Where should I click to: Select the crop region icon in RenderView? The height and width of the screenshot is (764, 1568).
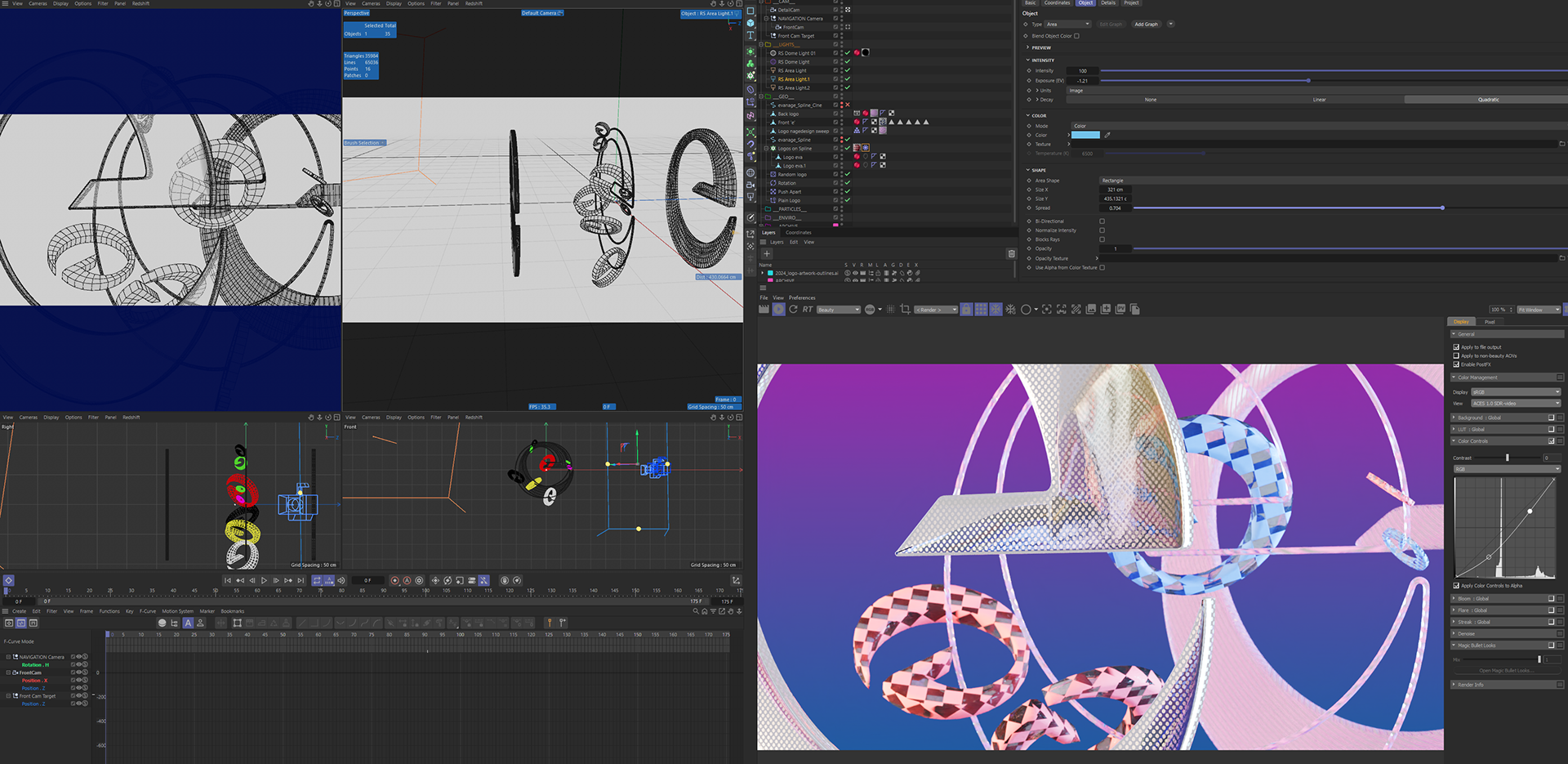point(905,309)
